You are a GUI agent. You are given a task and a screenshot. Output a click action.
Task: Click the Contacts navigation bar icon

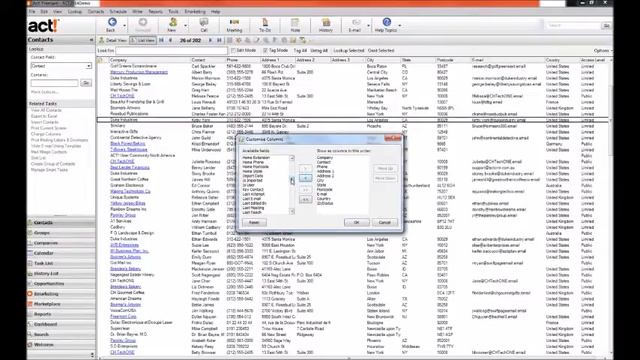point(30,223)
